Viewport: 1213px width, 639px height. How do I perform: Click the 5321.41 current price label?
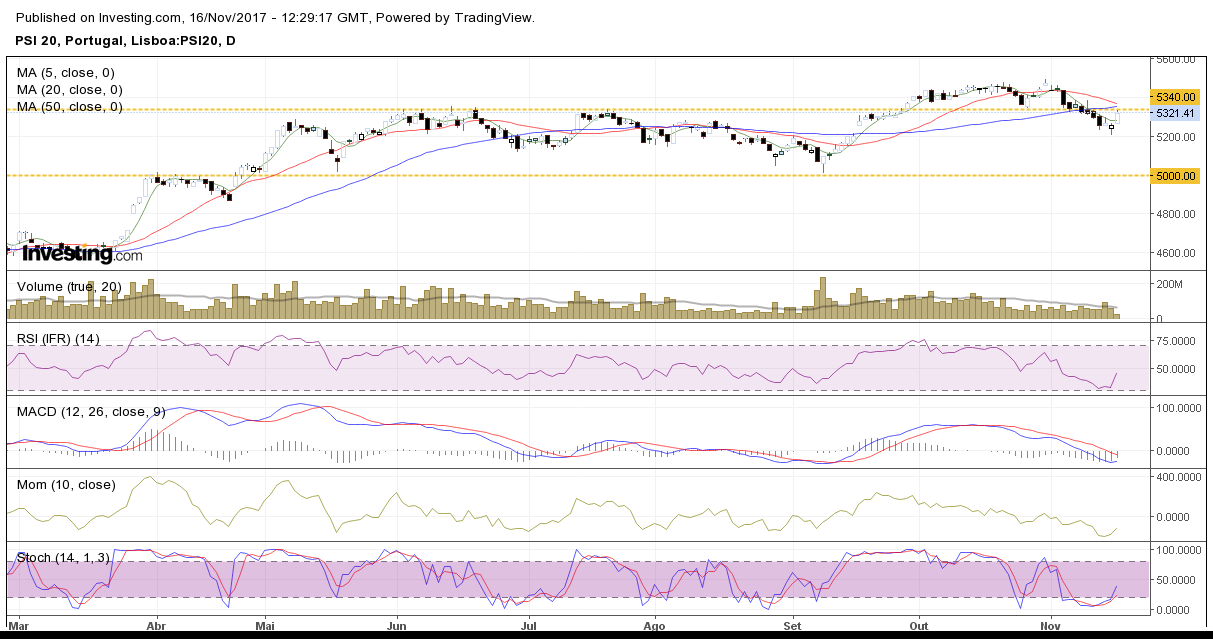pyautogui.click(x=1174, y=113)
